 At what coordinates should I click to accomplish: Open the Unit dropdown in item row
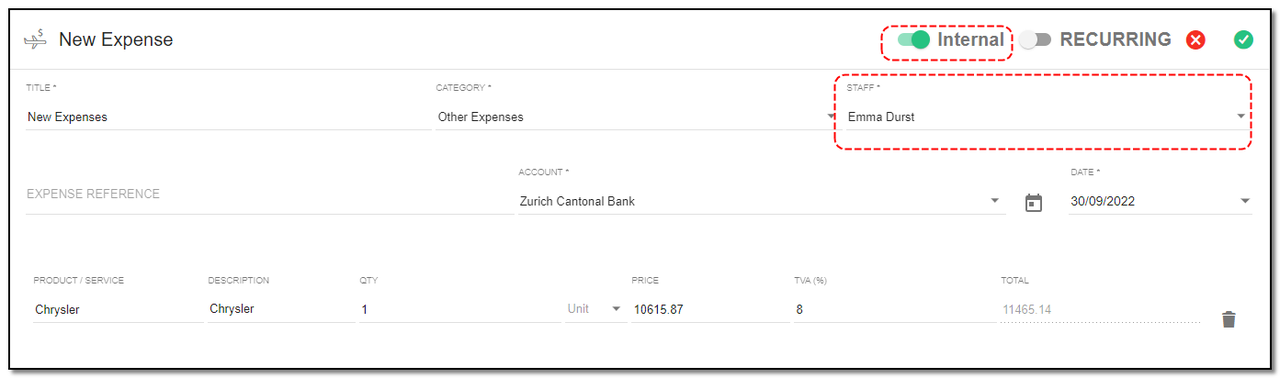click(x=595, y=309)
